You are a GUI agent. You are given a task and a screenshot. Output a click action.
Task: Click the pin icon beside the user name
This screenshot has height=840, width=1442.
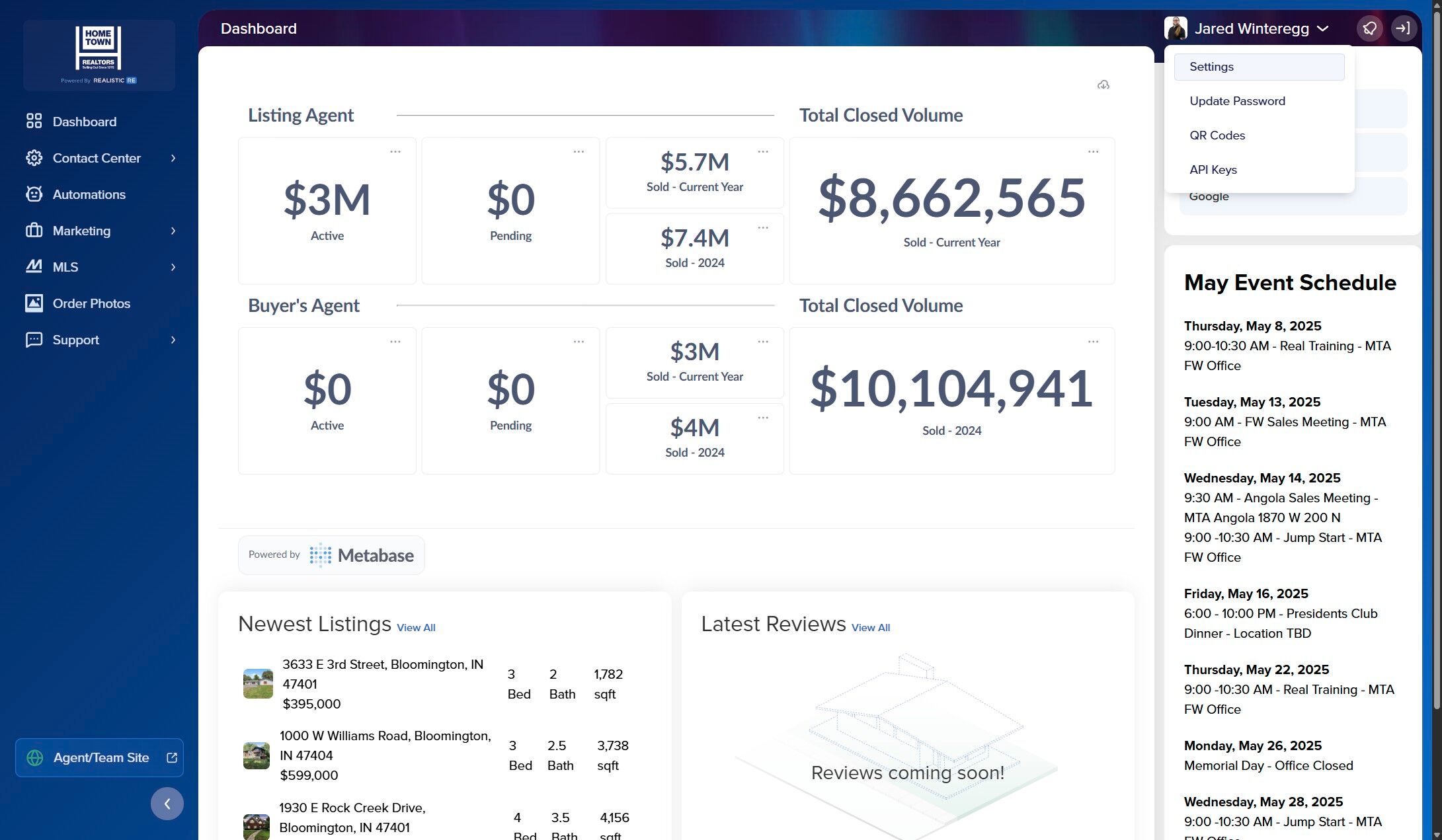pos(1369,28)
